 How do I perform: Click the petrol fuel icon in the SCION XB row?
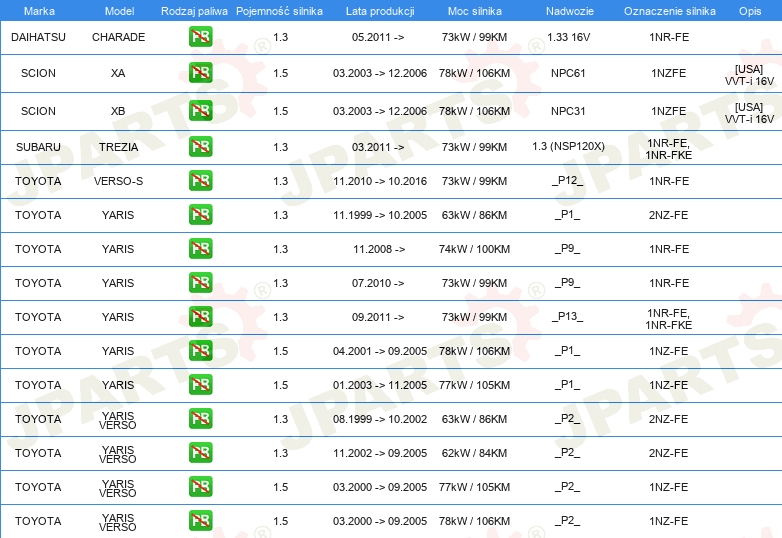[x=200, y=111]
